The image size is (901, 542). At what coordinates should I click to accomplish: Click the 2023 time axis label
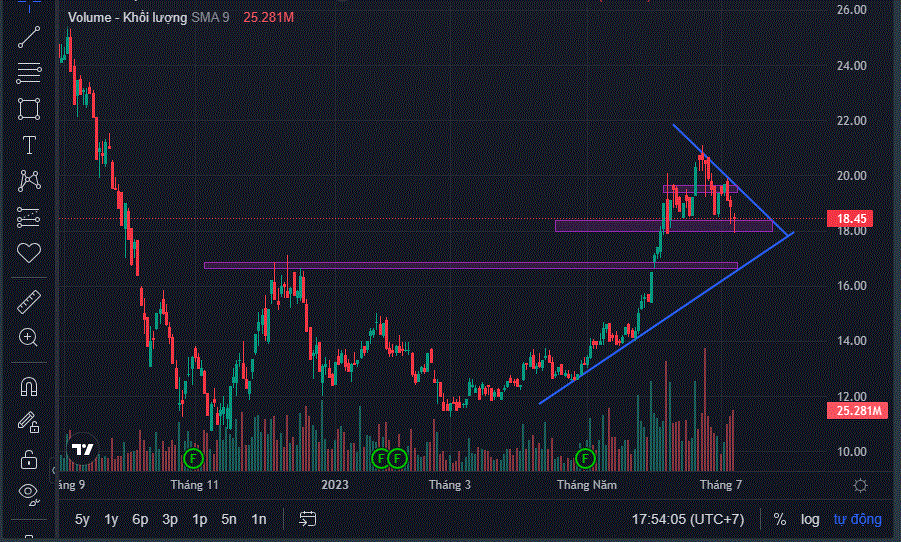(x=334, y=485)
